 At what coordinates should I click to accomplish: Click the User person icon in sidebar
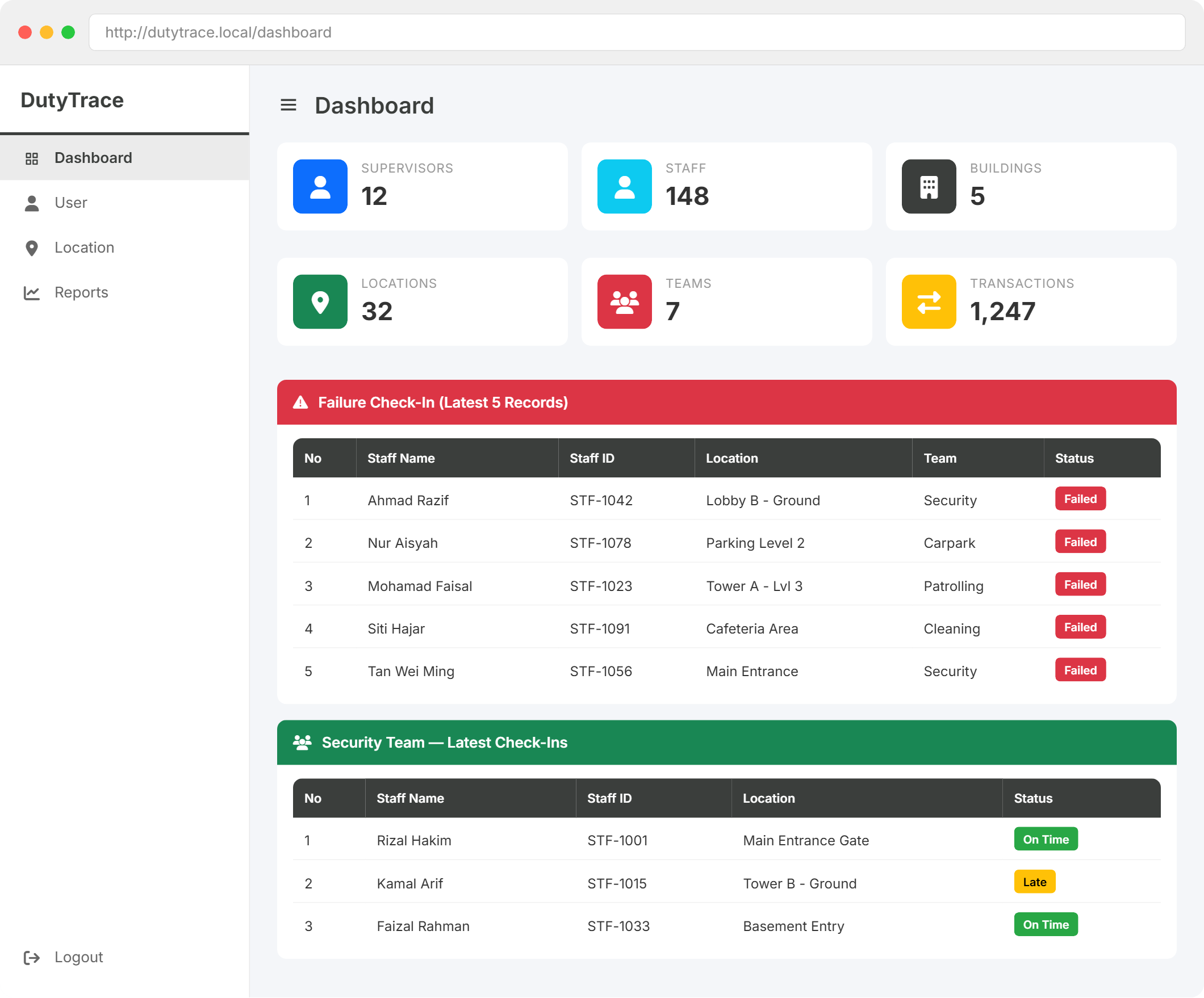pyautogui.click(x=32, y=203)
